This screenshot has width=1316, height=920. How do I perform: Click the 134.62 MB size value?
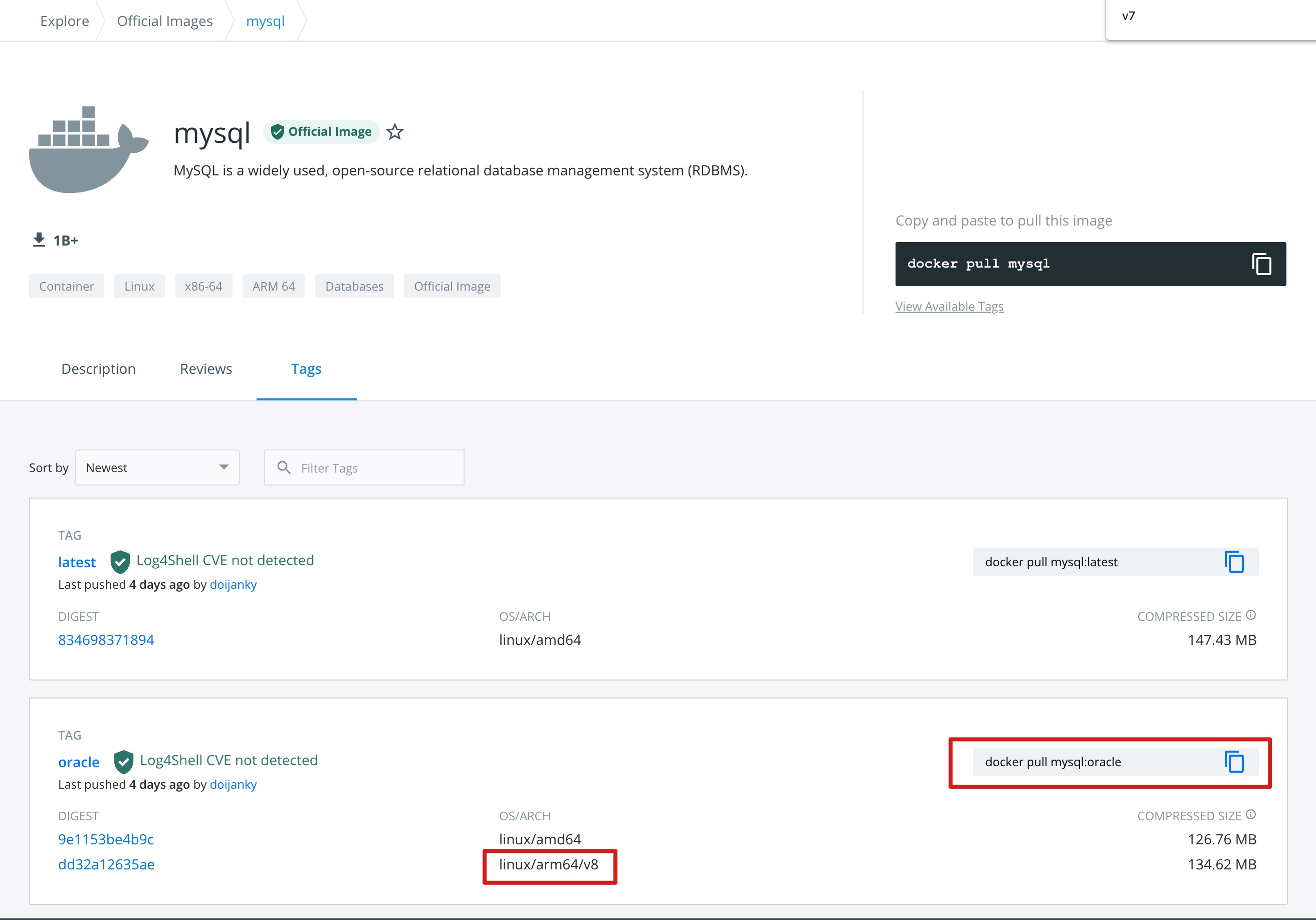tap(1221, 864)
